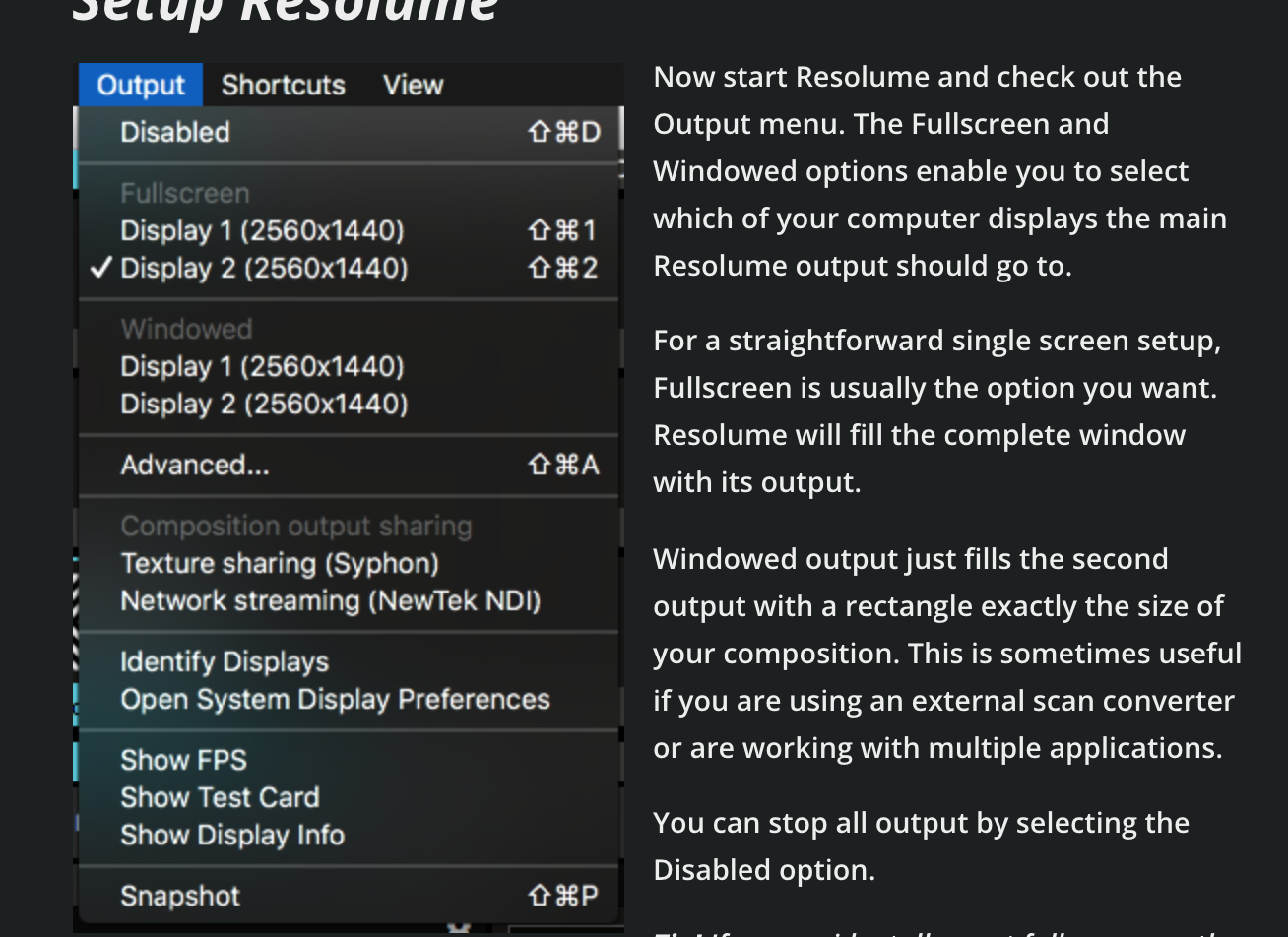
Task: Enable Network streaming (NewTek NDI)
Action: (x=330, y=601)
